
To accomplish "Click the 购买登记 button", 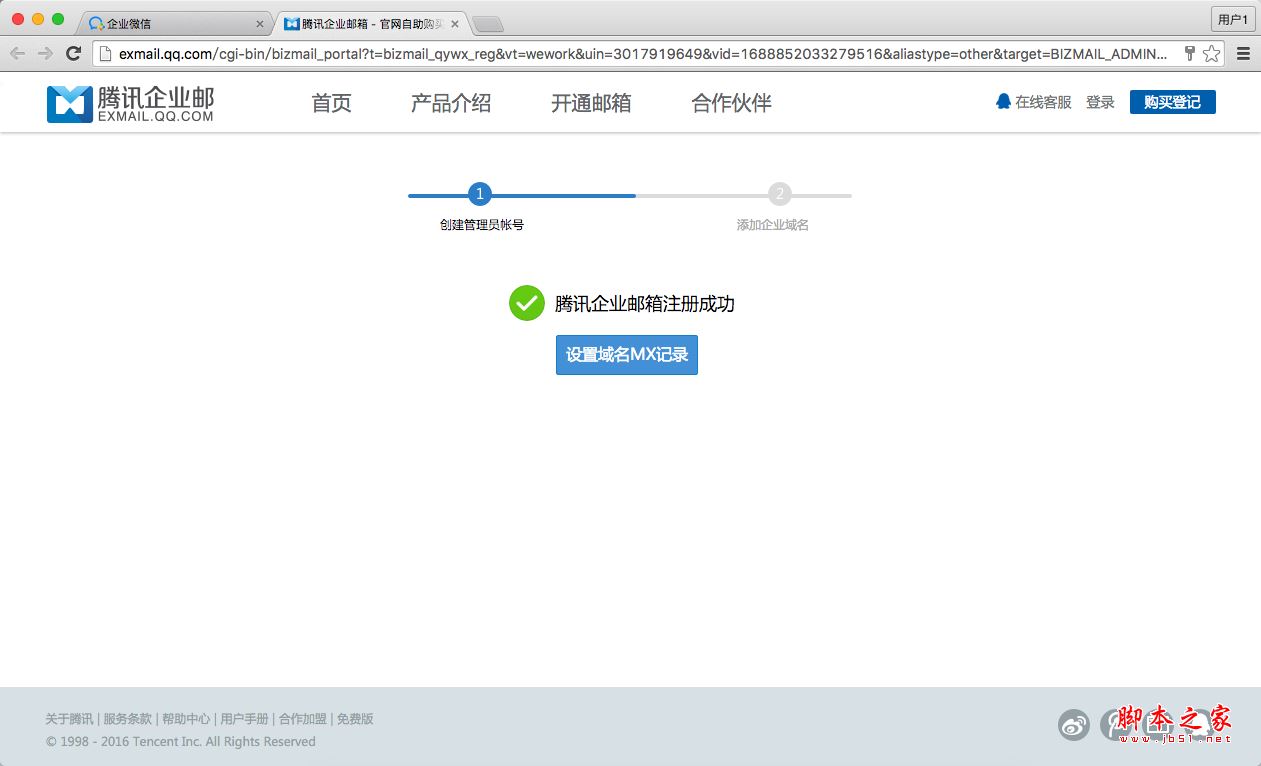I will point(1172,101).
